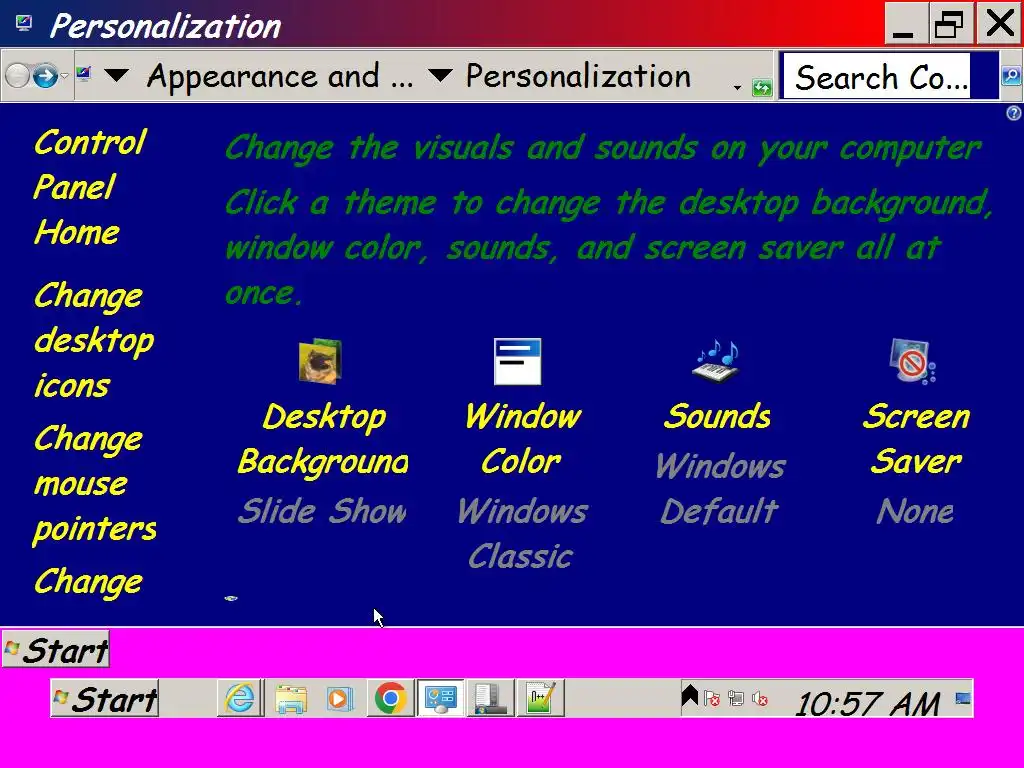Click Desktop Background label
Screen dimensions: 1024x768
323,440
